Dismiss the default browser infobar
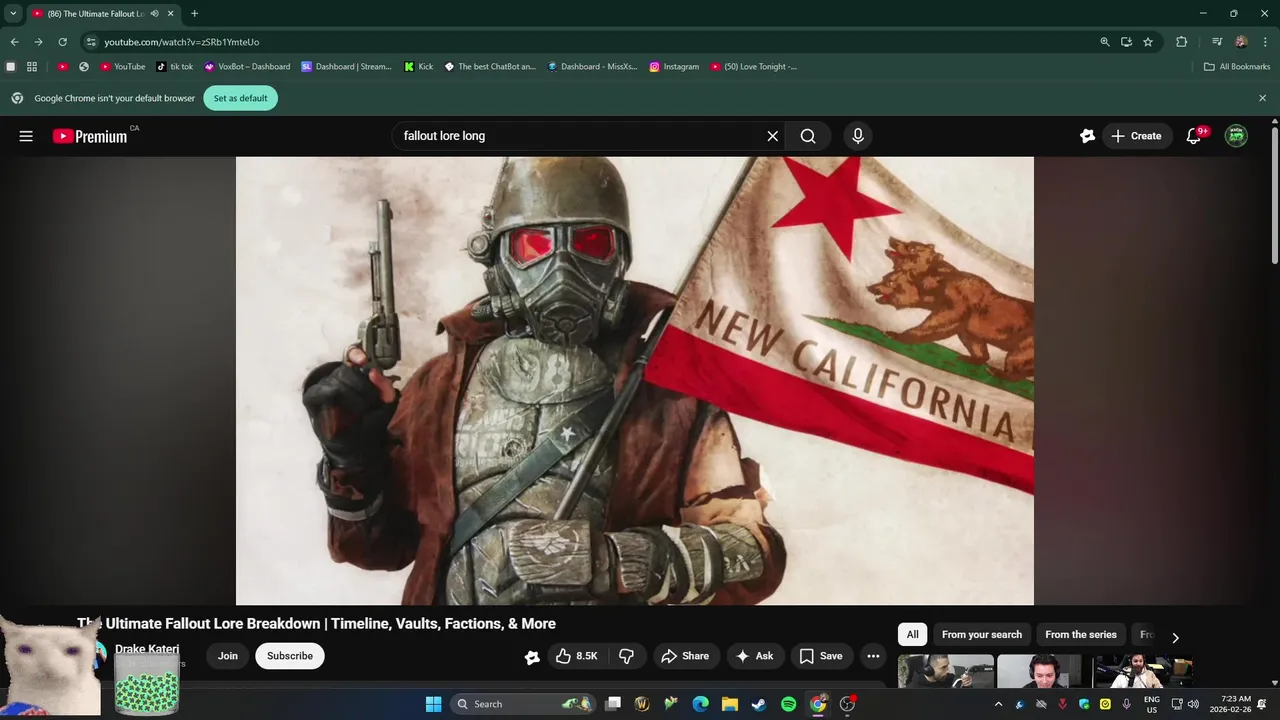This screenshot has width=1280, height=720. pos(1262,98)
